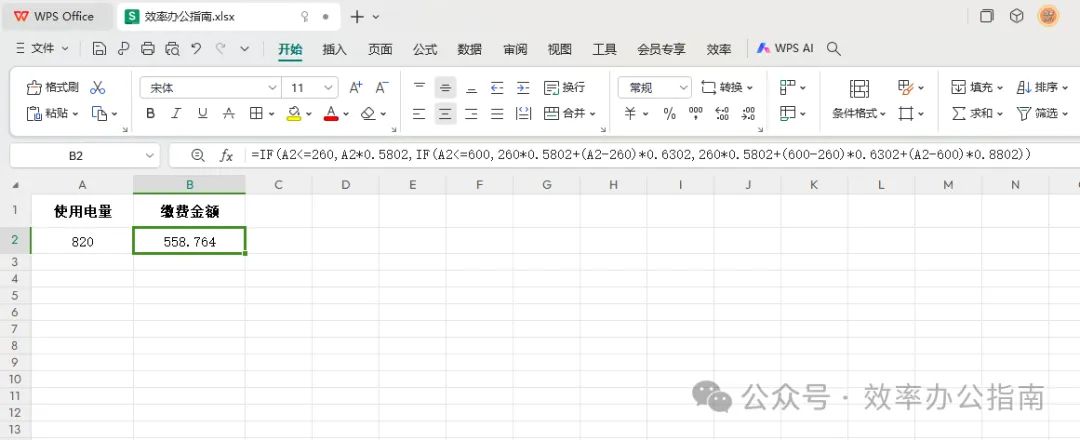Toggle Bold formatting

coord(150,114)
